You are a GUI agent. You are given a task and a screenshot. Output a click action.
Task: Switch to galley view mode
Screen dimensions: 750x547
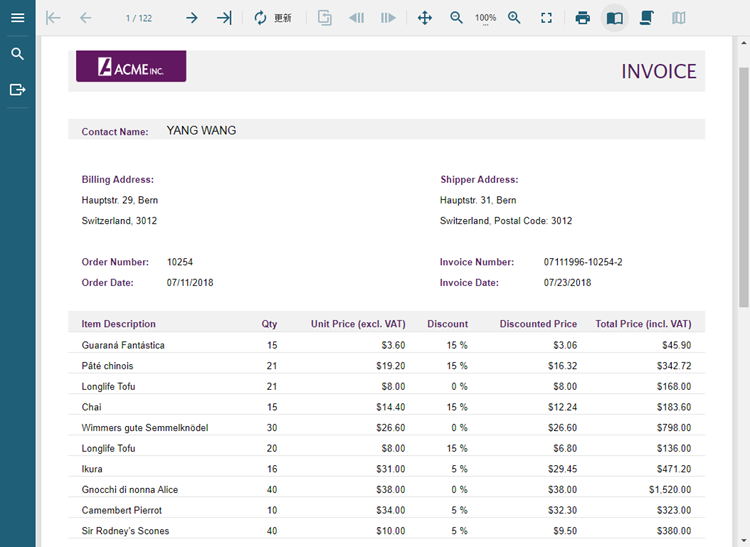679,18
